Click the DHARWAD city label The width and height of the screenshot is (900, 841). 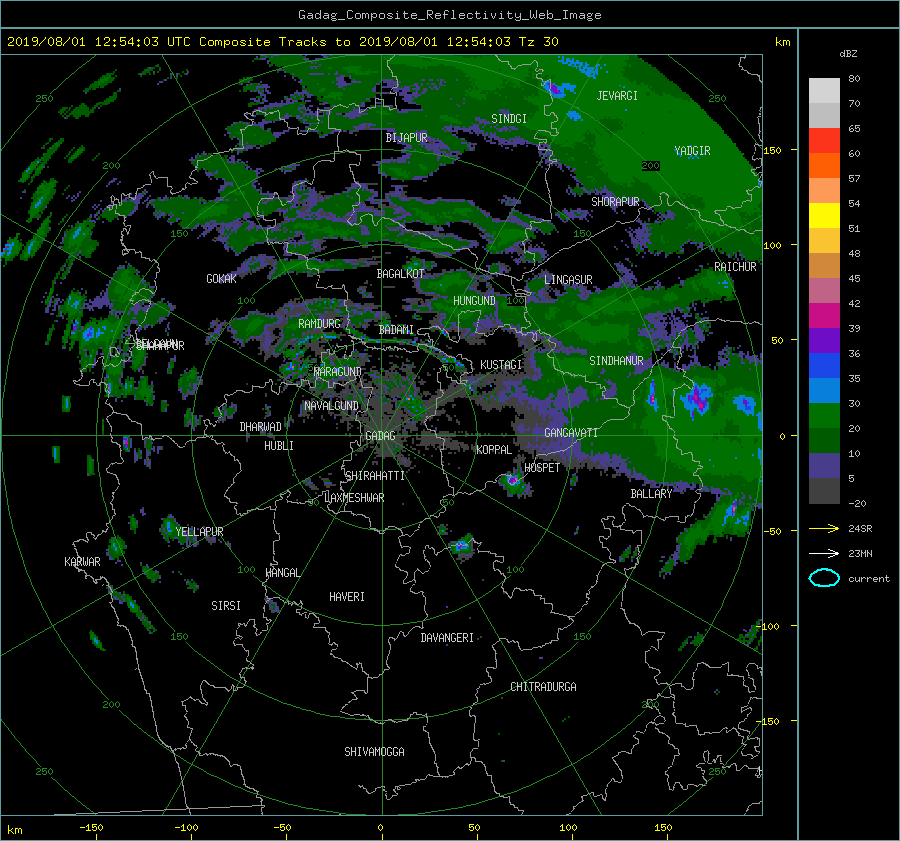260,427
